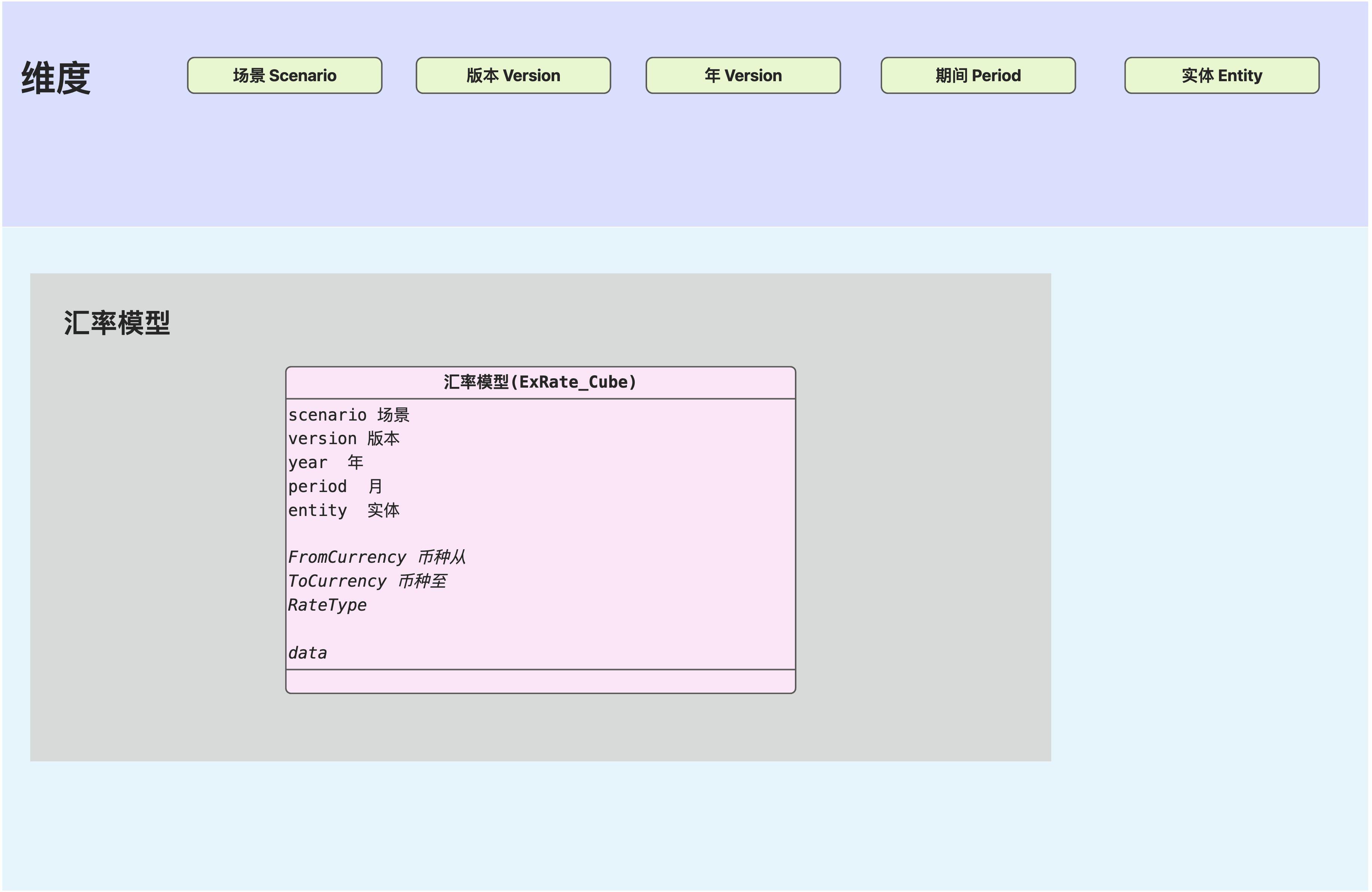Select the RateType attribute line

click(x=327, y=605)
